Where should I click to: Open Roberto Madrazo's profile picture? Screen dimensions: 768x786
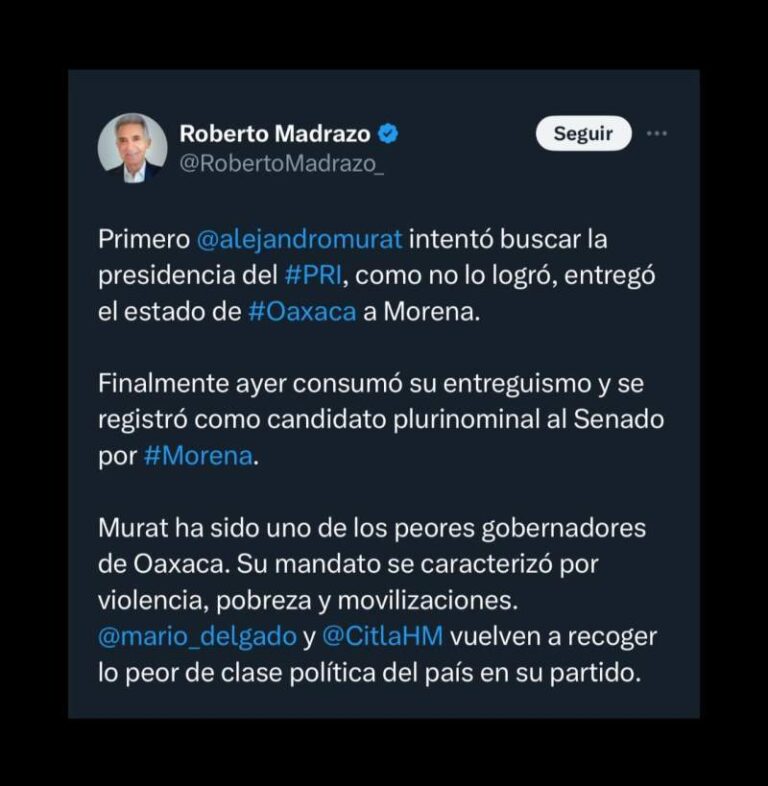[x=132, y=147]
